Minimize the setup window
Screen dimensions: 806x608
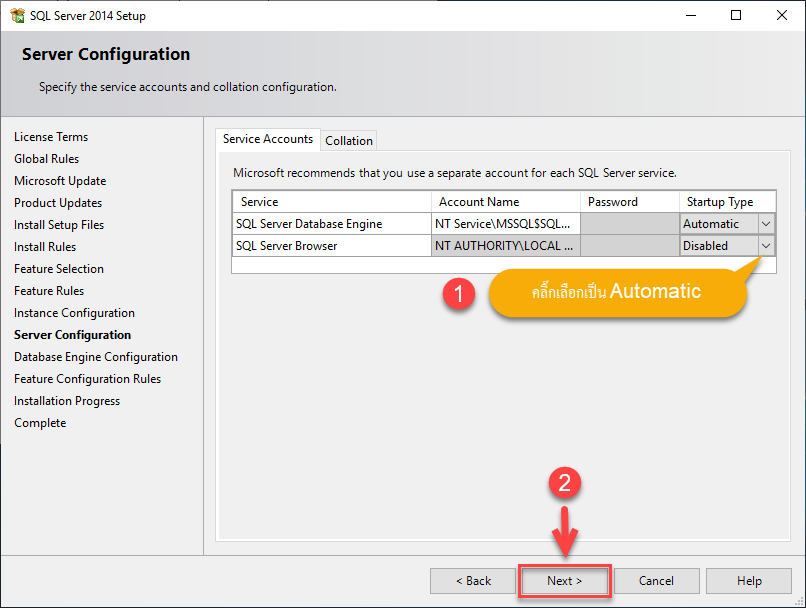tap(691, 15)
